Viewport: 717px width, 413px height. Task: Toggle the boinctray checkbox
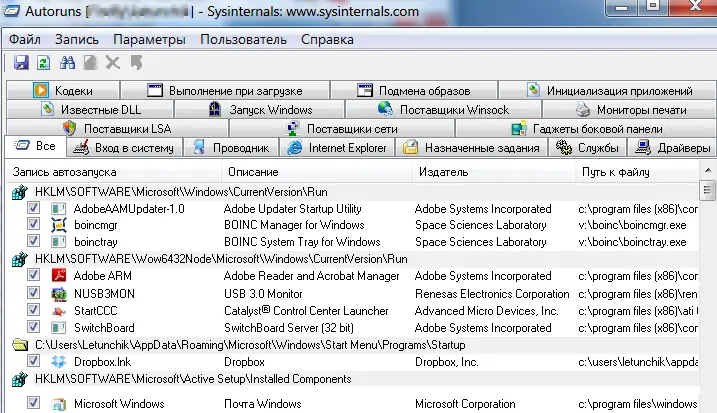[33, 241]
